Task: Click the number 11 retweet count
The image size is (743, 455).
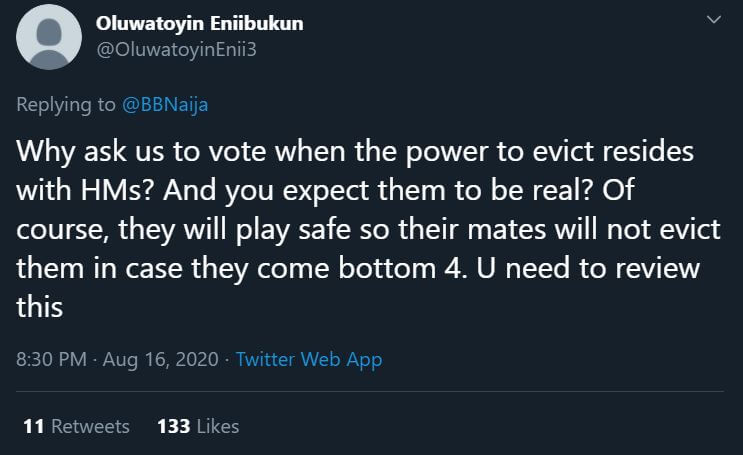Action: tap(34, 426)
